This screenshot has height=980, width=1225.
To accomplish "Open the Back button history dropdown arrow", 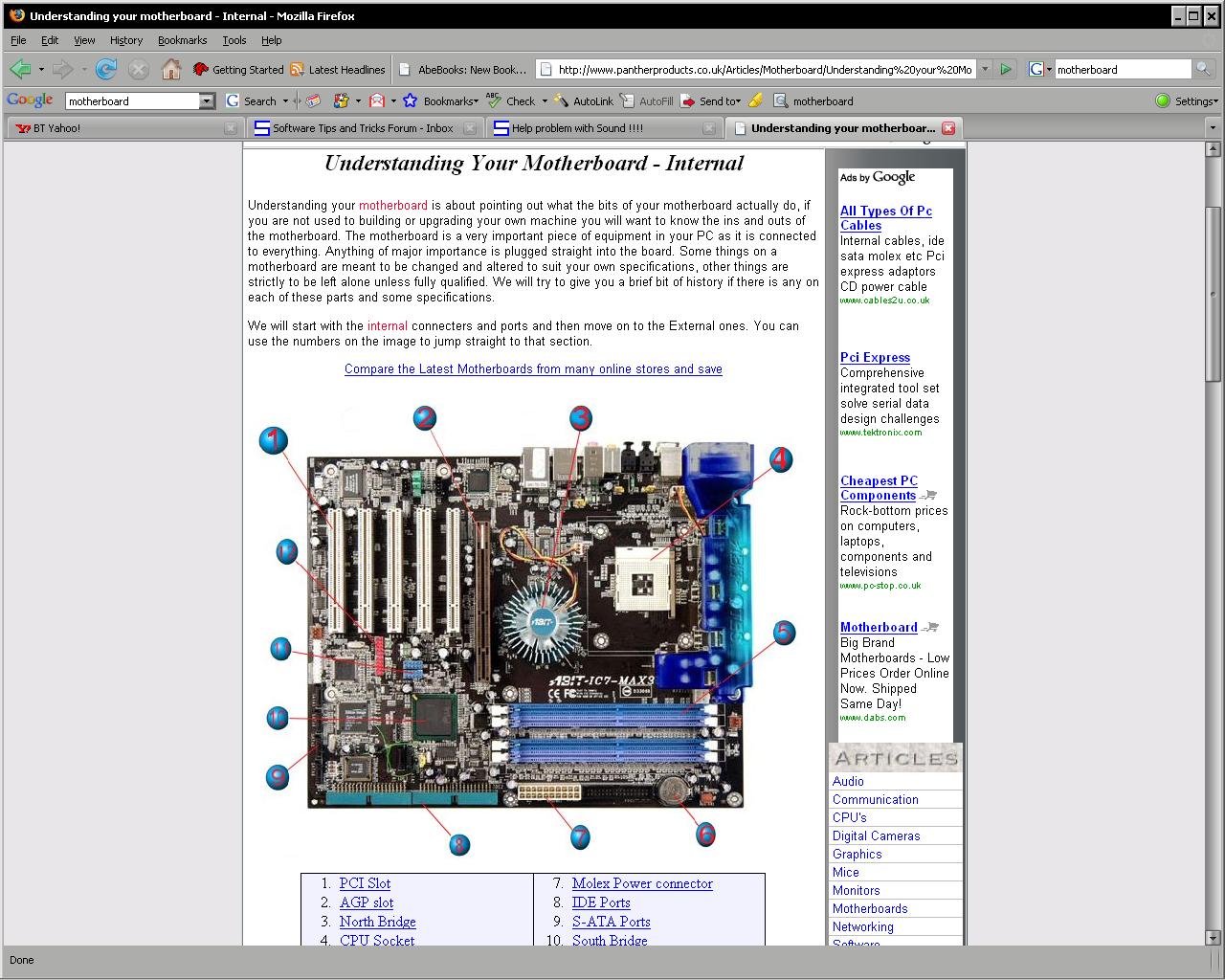I will point(41,69).
